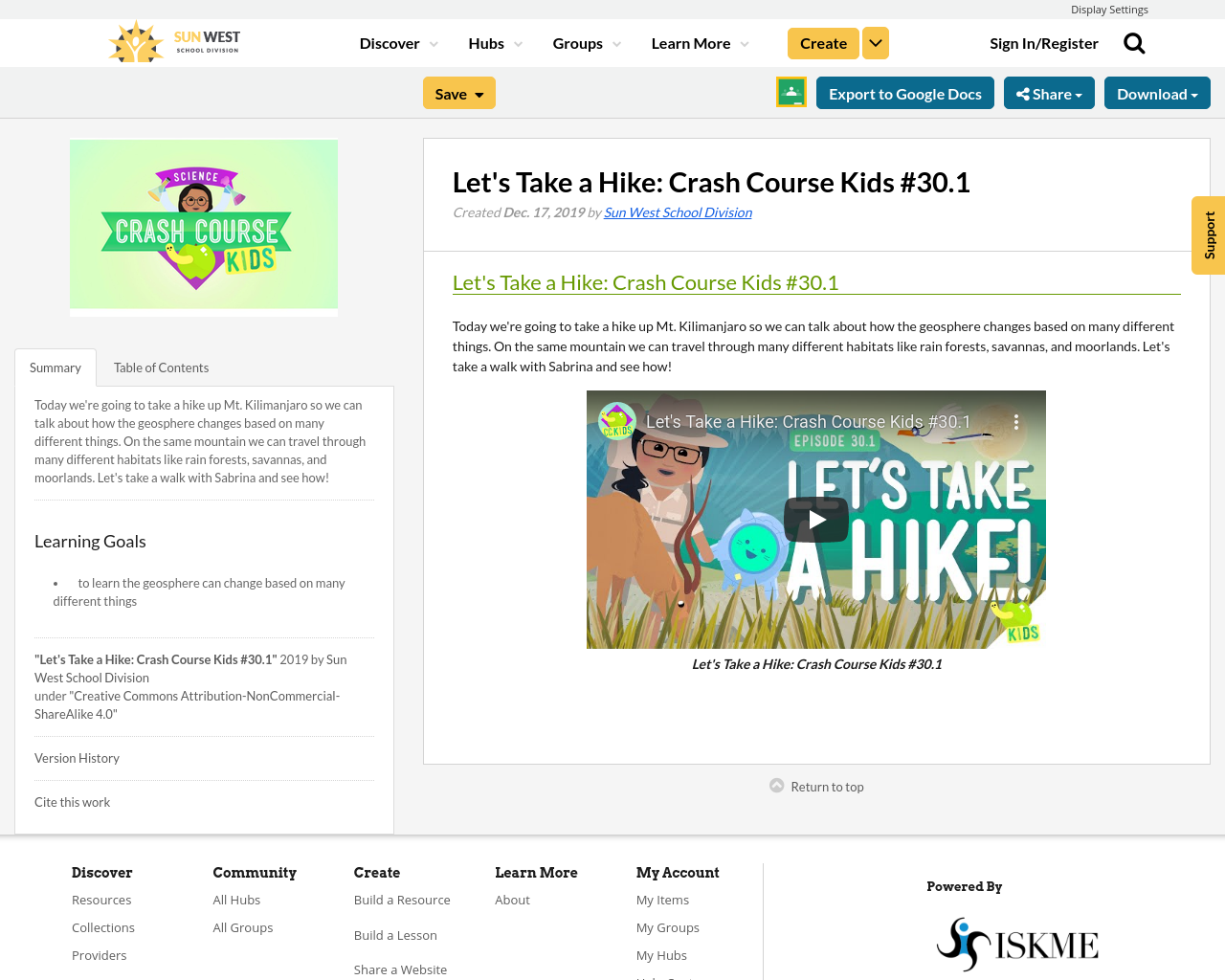Open the Hubs menu
The height and width of the screenshot is (980, 1225).
494,41
